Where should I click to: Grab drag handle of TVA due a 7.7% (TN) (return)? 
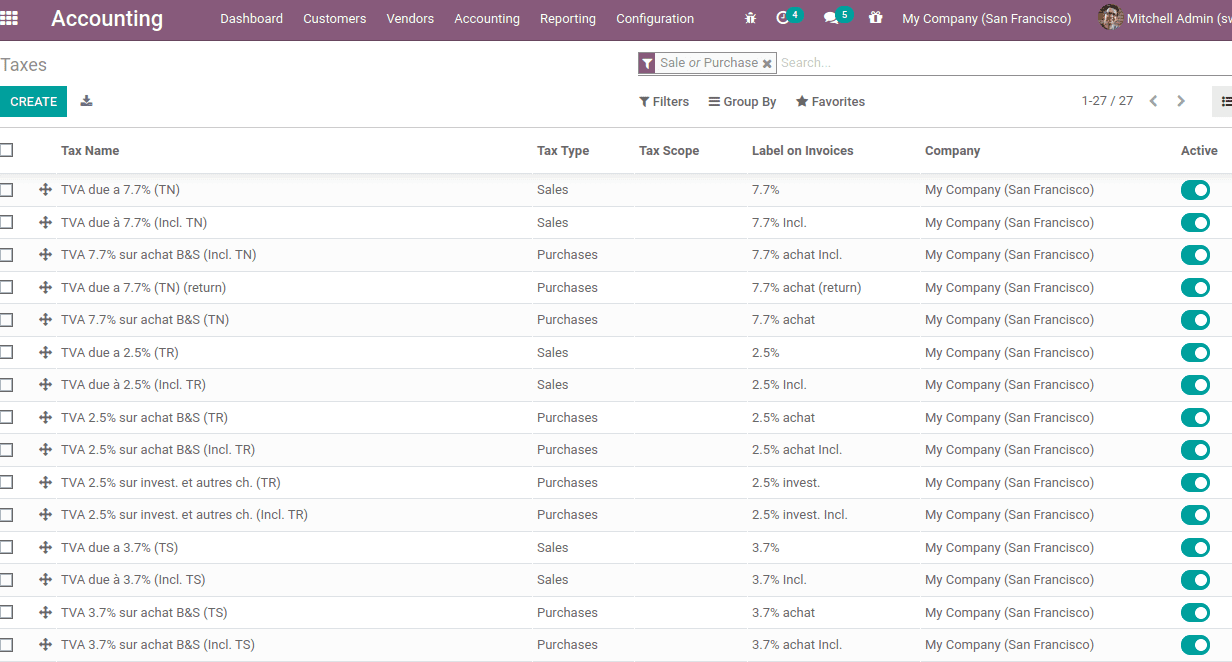click(x=45, y=287)
